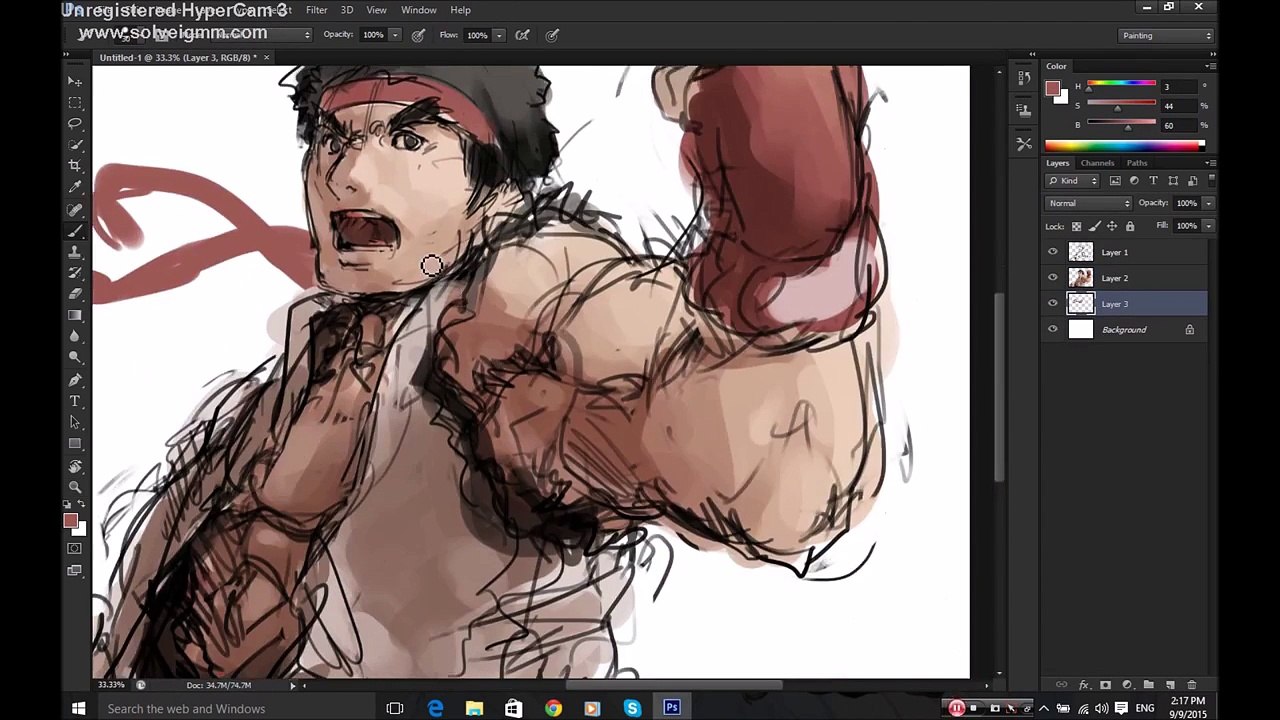Hide Layer 1 visibility eye
Viewport: 1280px width, 720px height.
[x=1052, y=252]
